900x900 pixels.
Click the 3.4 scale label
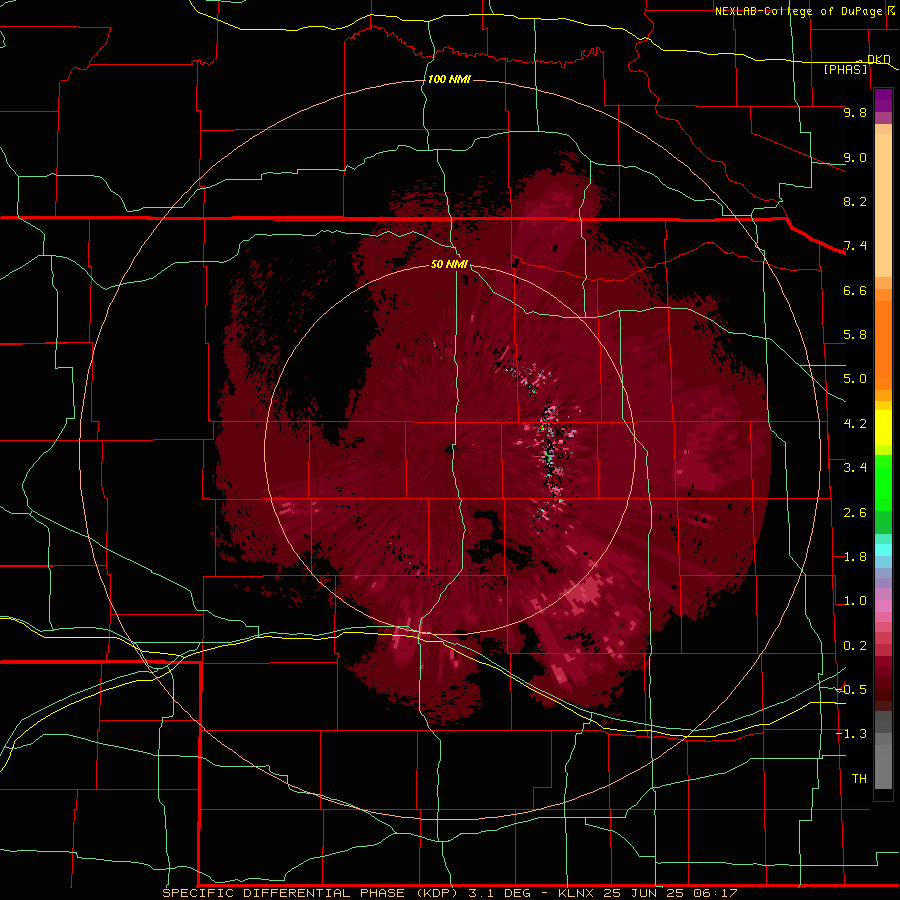pyautogui.click(x=855, y=468)
